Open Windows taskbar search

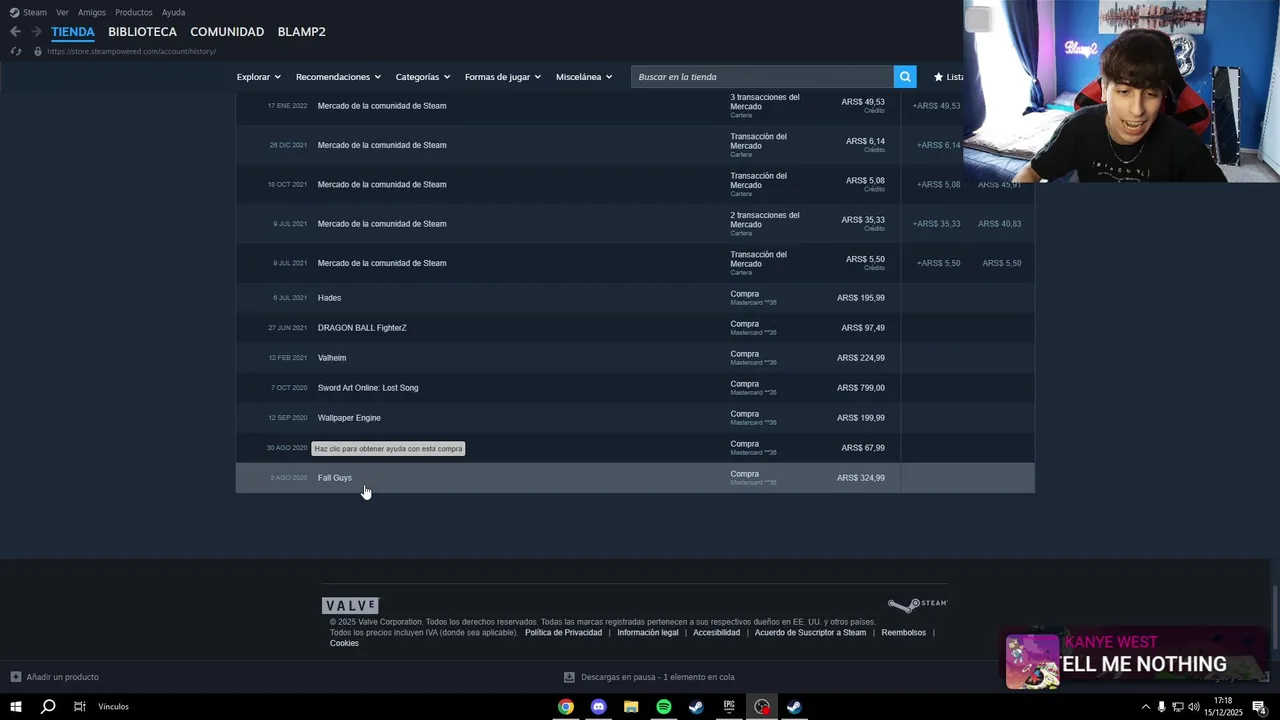[48, 707]
